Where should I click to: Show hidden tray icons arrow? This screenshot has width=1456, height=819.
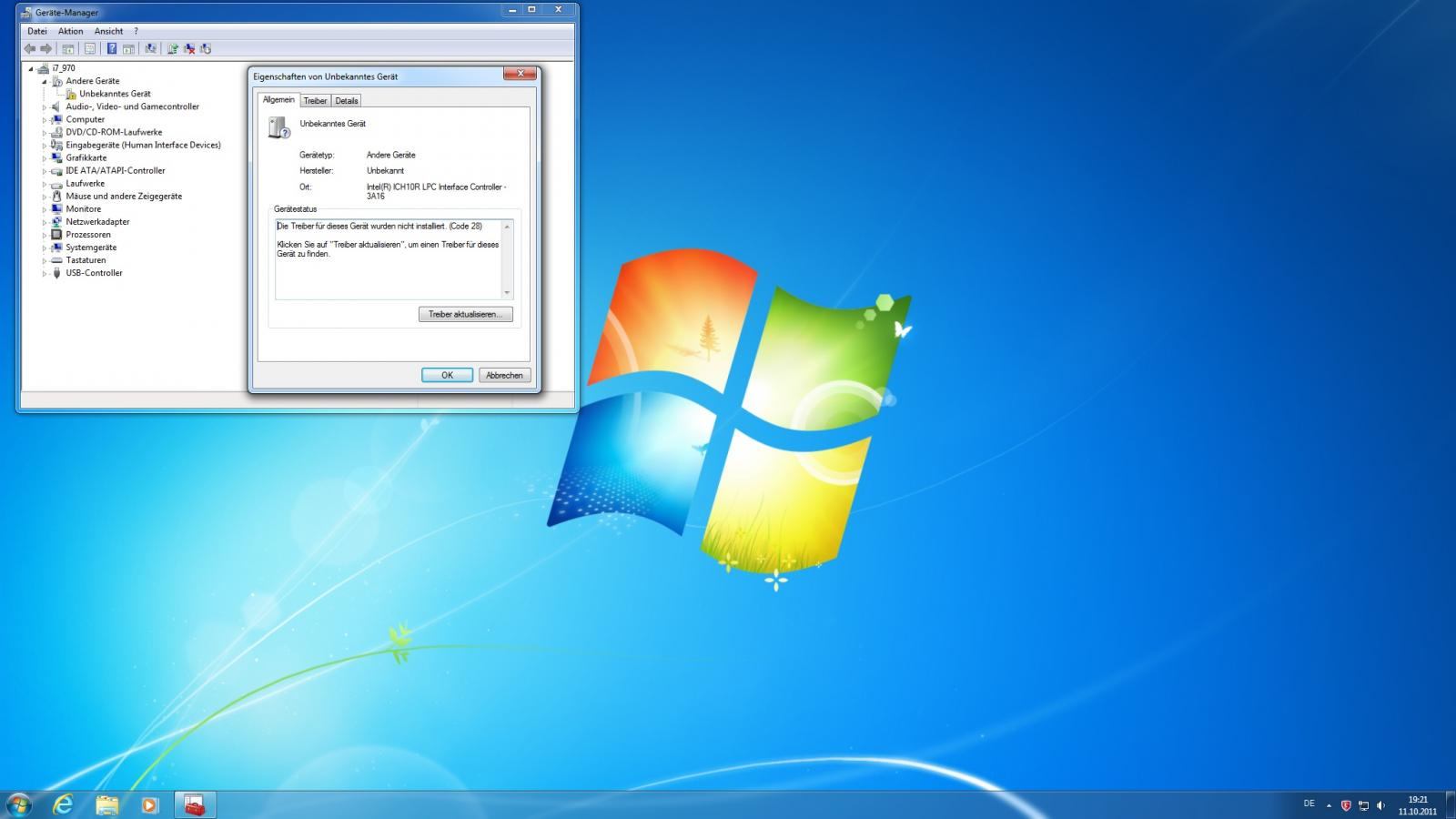(x=1329, y=805)
